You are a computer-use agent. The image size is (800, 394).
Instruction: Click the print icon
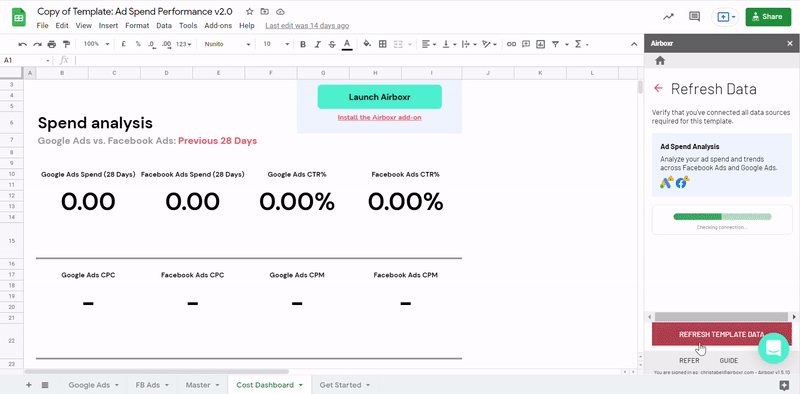coord(52,44)
